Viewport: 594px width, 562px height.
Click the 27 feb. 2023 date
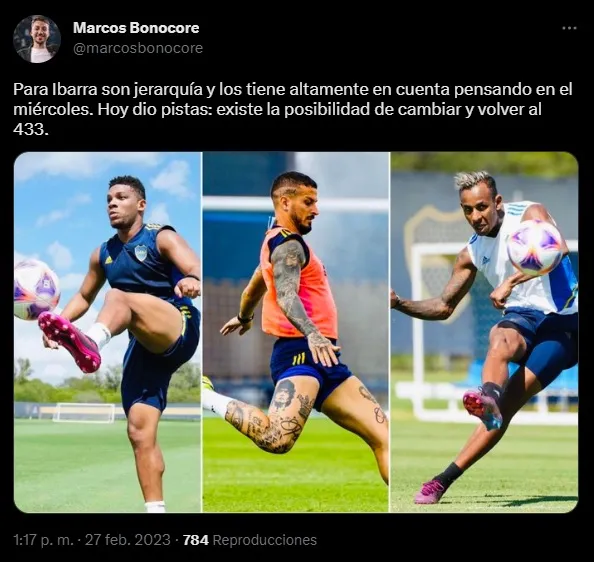pos(127,540)
